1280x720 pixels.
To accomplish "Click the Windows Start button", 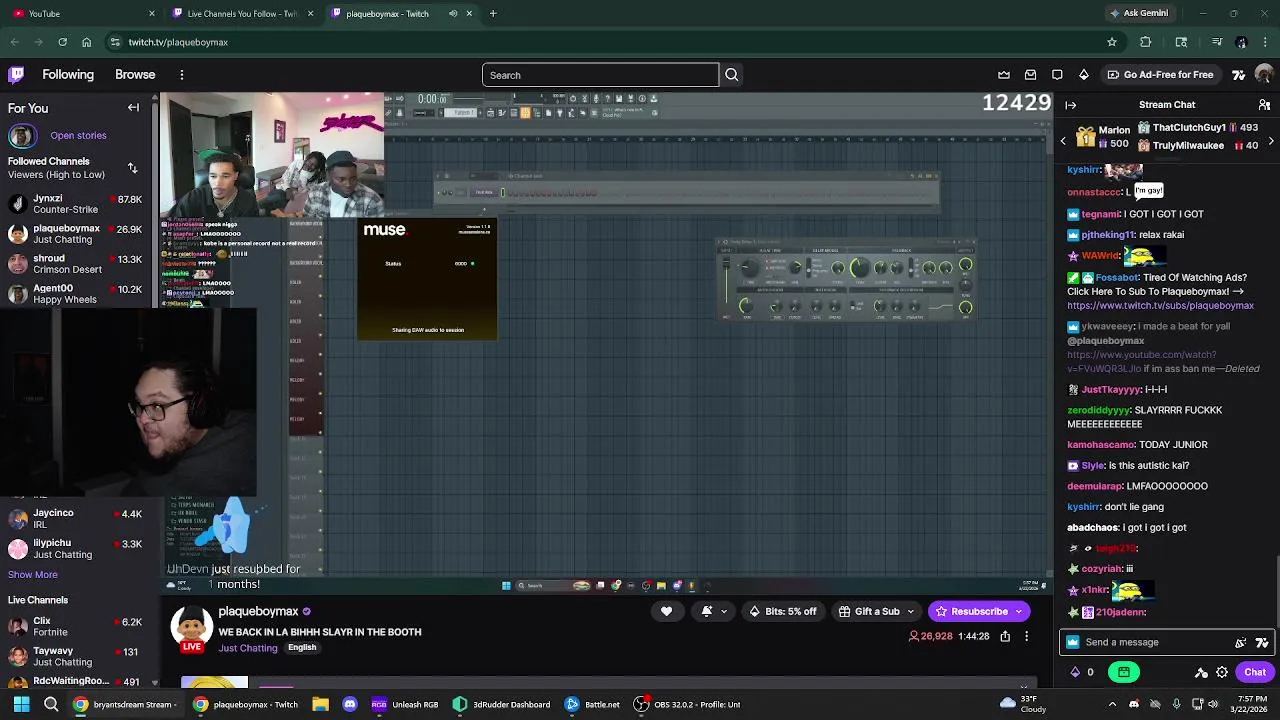I will [x=21, y=704].
